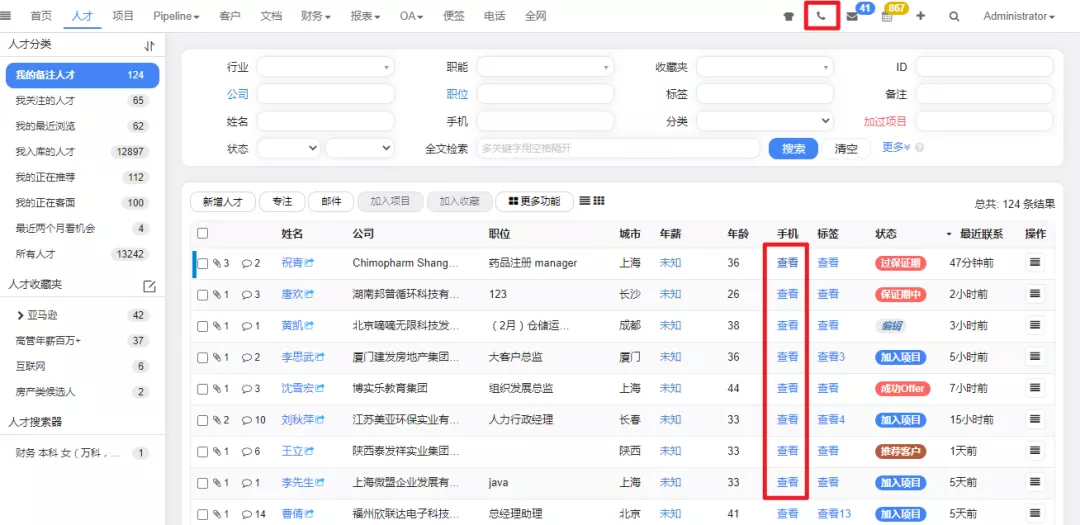Go to 首页 tab
The image size is (1080, 525).
pos(41,17)
